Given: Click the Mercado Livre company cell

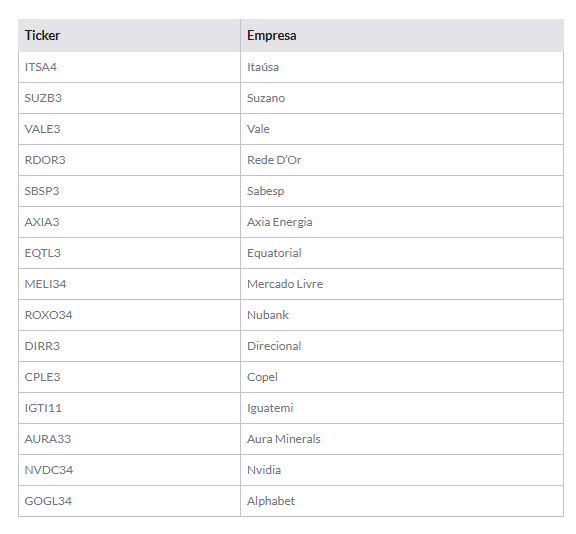Looking at the screenshot, I should click(x=402, y=284).
